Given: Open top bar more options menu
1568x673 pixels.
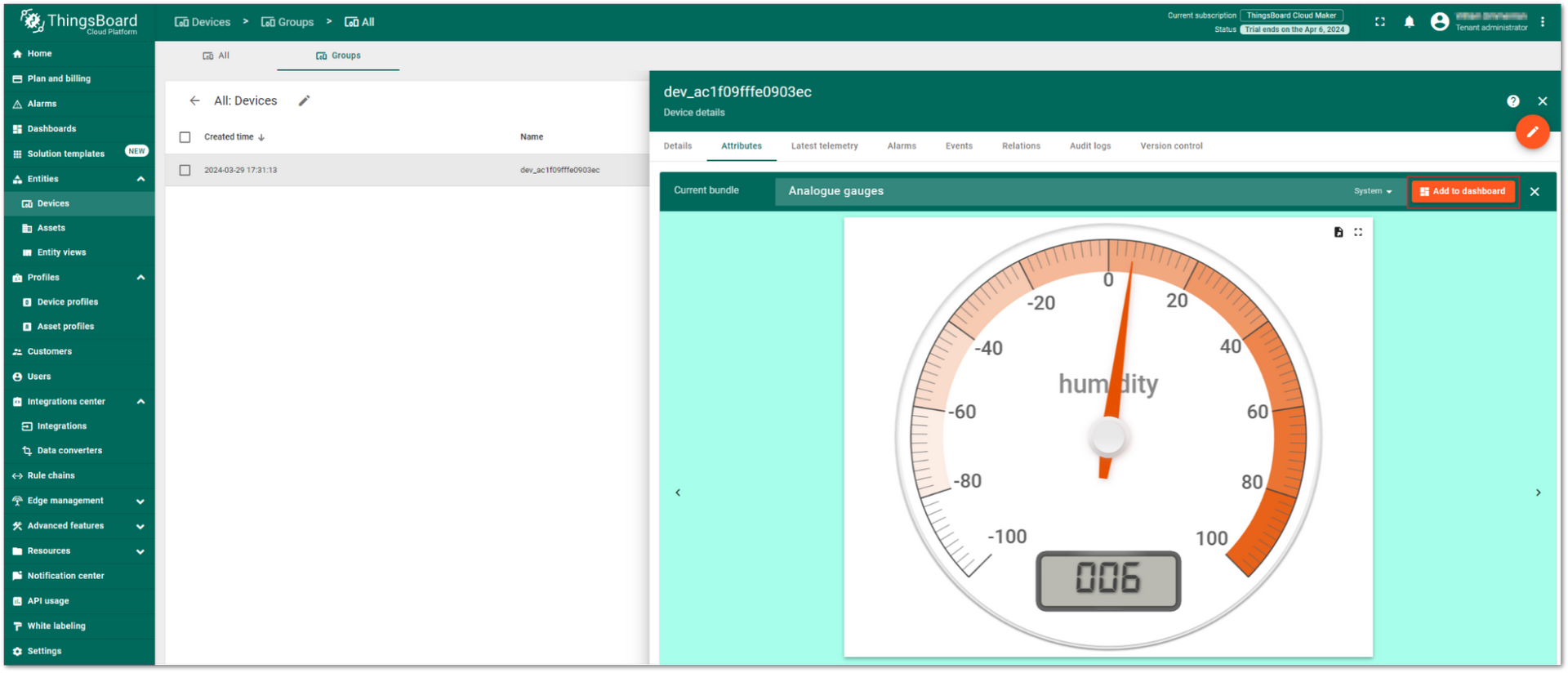Looking at the screenshot, I should 1543,22.
